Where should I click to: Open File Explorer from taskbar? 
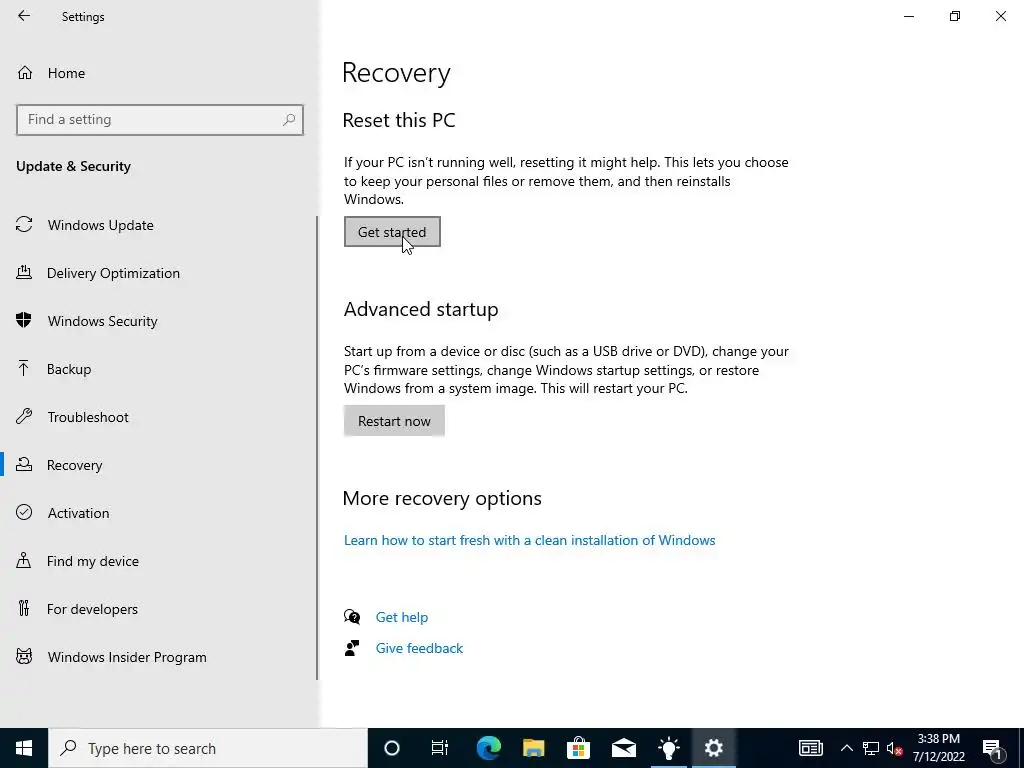(x=534, y=748)
